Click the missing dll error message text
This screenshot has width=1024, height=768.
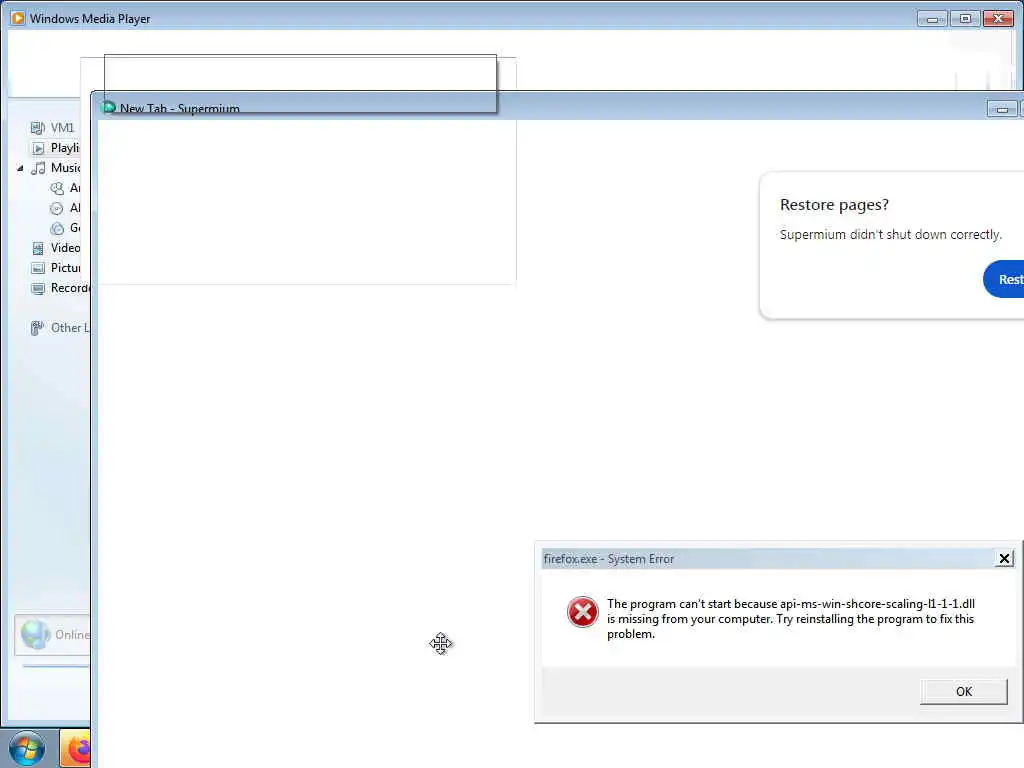[791, 618]
